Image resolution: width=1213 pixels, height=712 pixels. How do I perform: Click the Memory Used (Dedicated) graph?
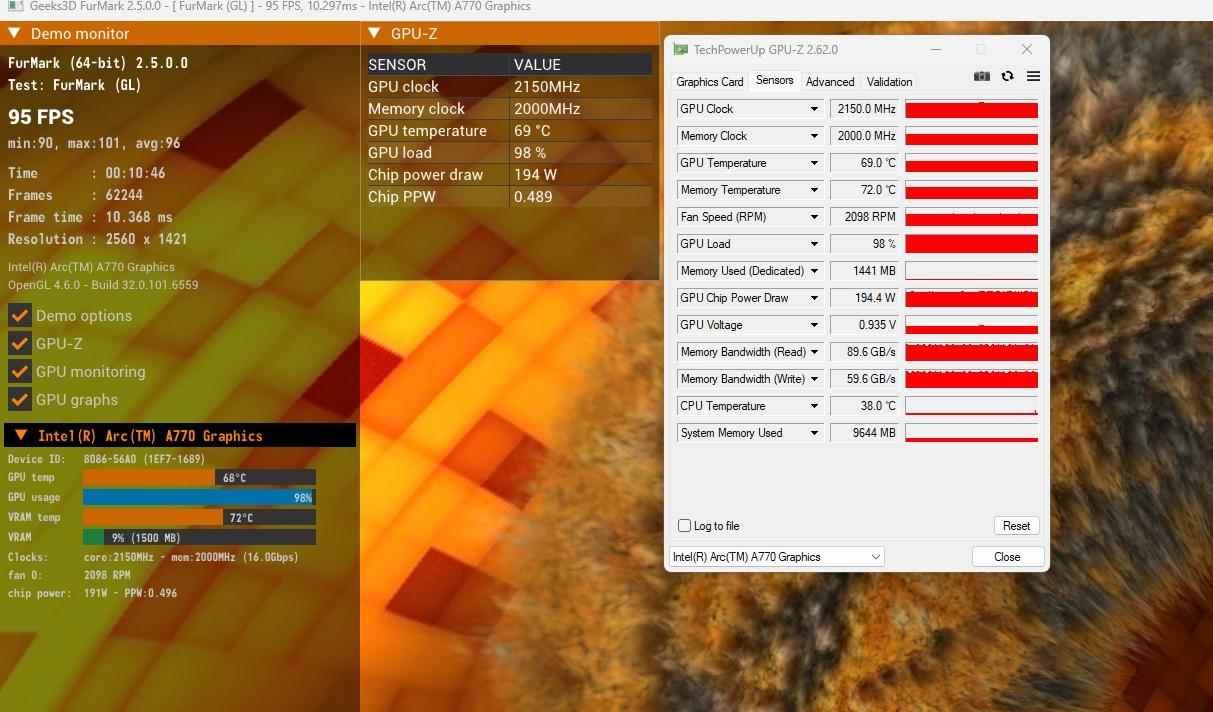pyautogui.click(x=971, y=271)
